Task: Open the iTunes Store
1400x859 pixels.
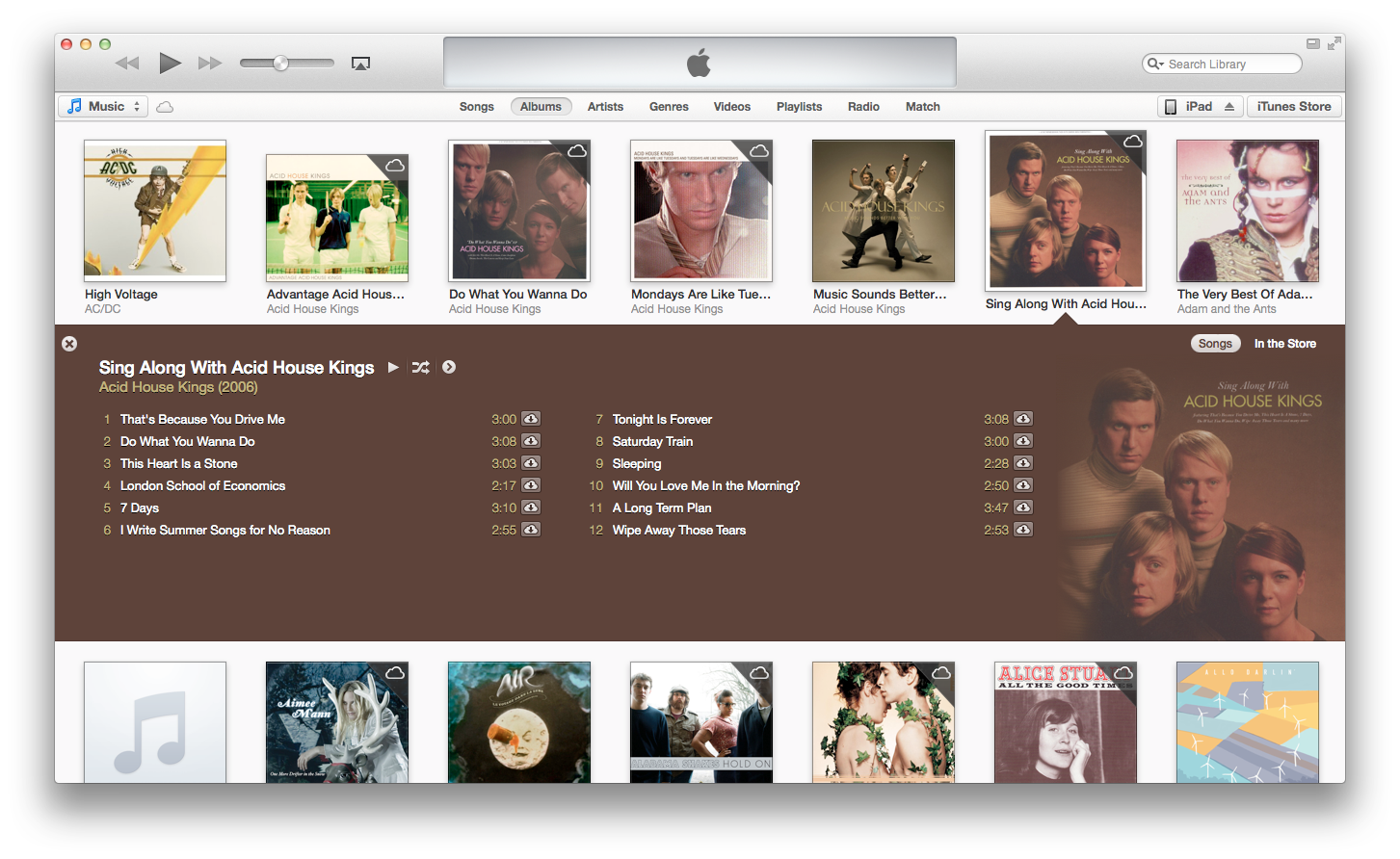Action: pos(1294,107)
